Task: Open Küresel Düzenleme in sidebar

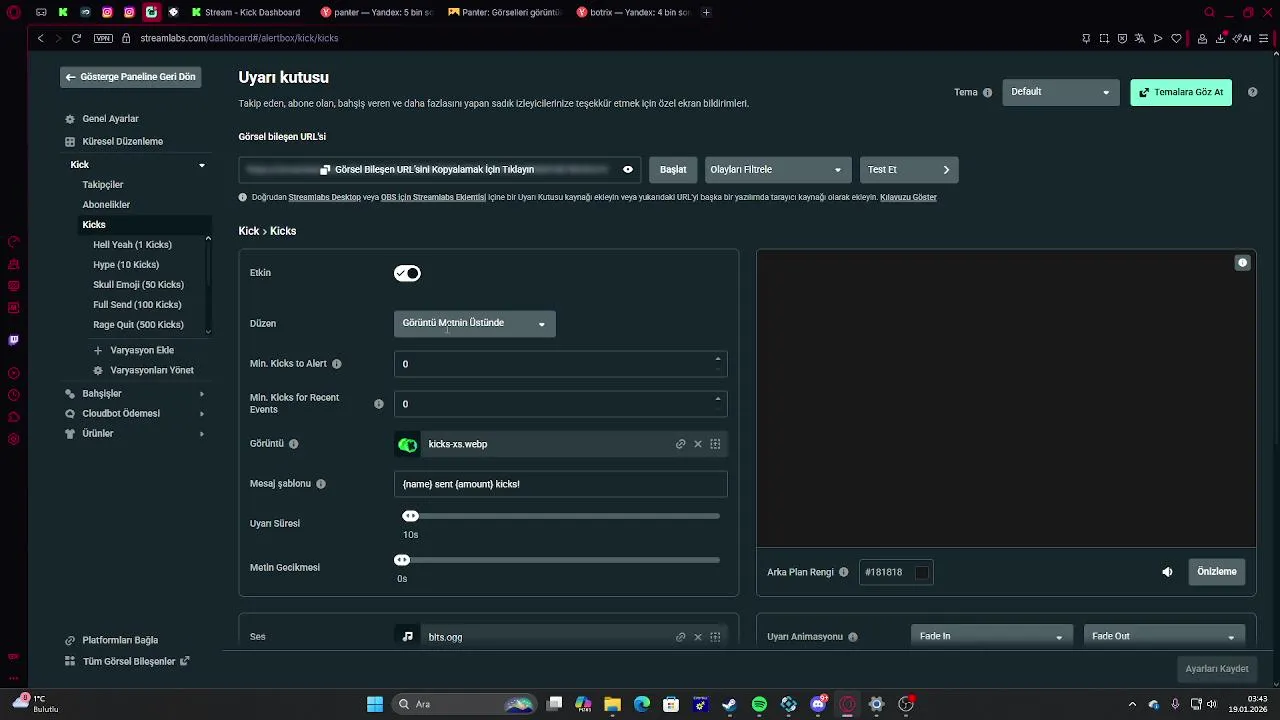Action: pyautogui.click(x=122, y=142)
